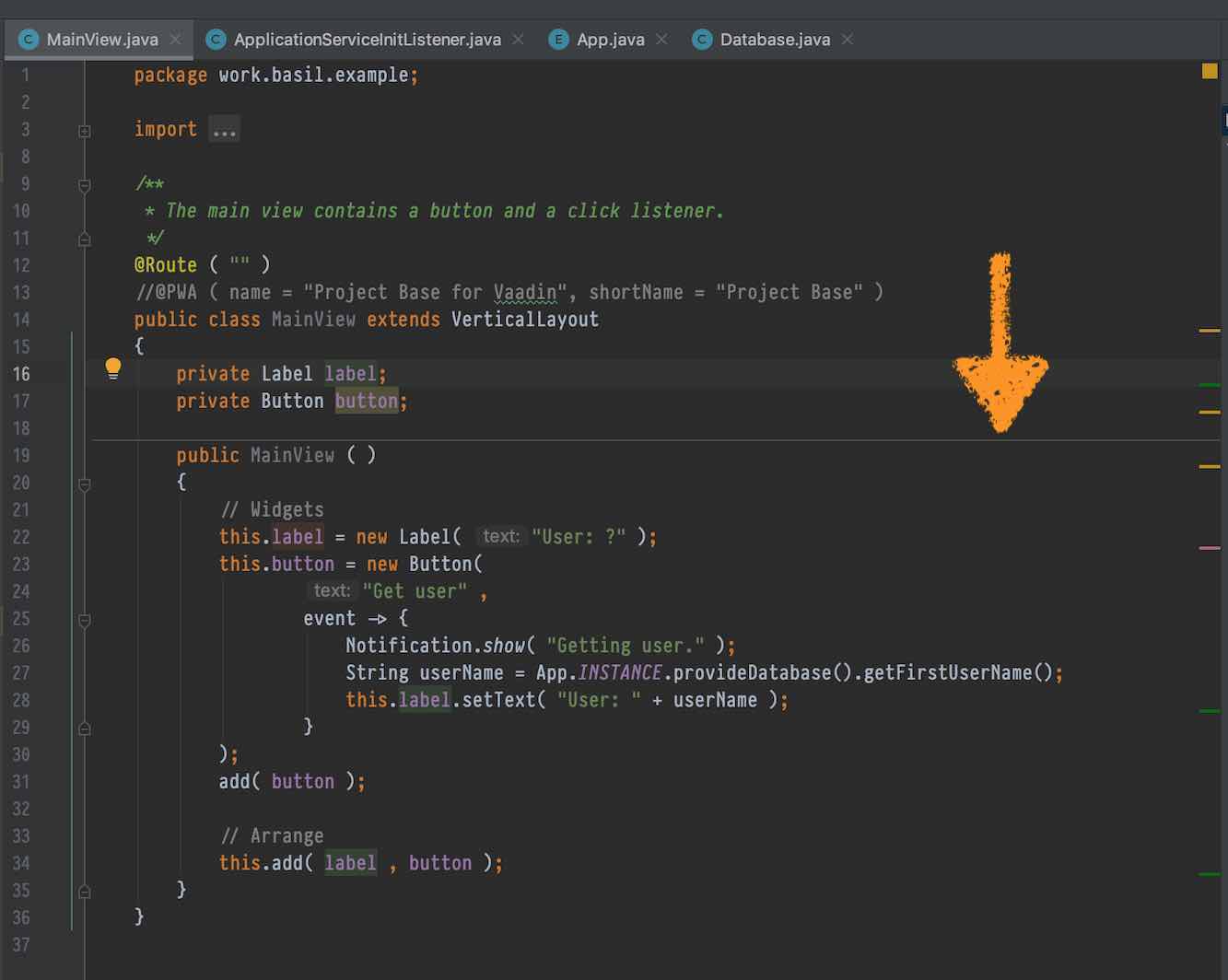Screen dimensions: 1228x980
Task: Collapse the code block fold marker at line 29
Action: point(84,728)
